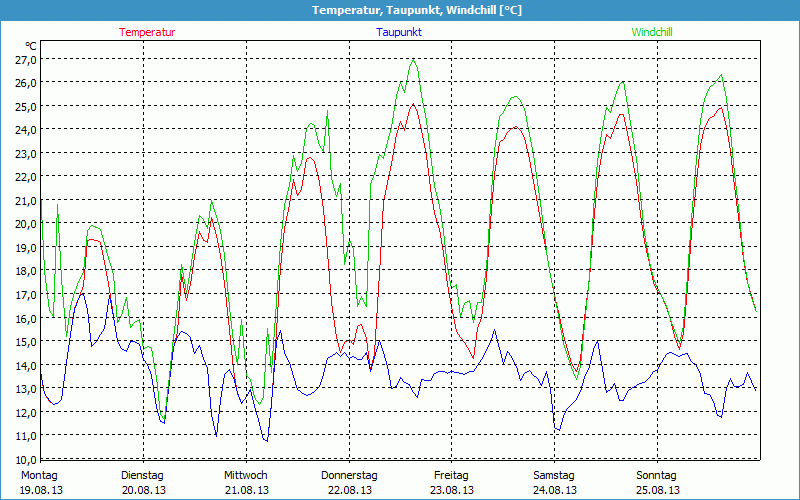
Task: Click the red Temperatur peak on Donnerstag
Action: pos(413,104)
